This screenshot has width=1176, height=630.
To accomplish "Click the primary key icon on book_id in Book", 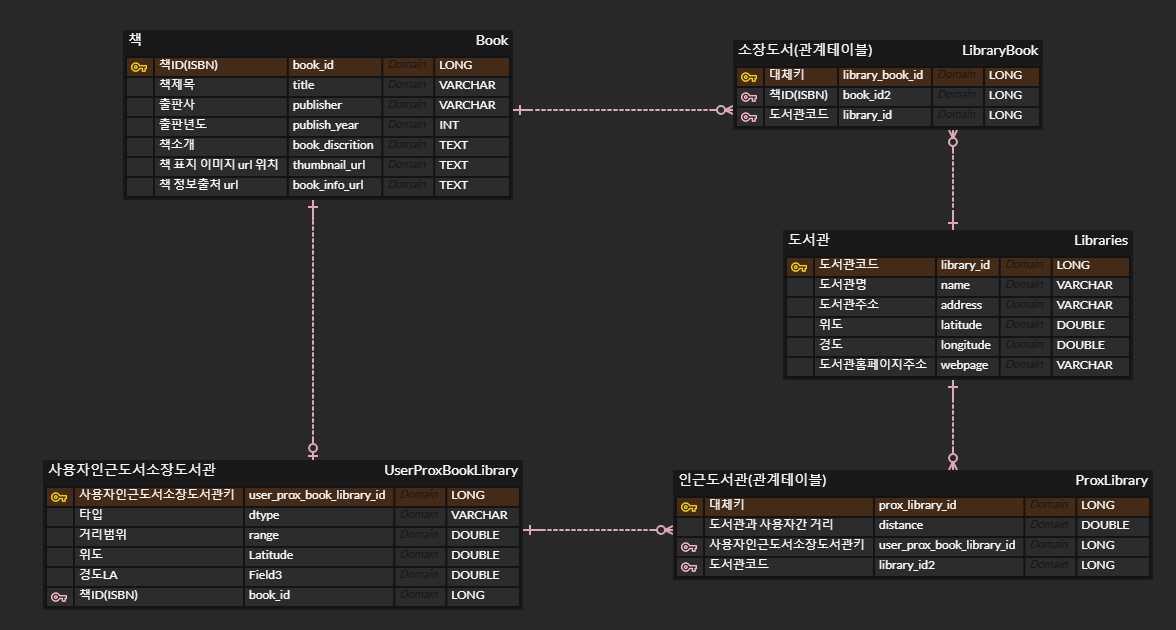I will coord(137,66).
